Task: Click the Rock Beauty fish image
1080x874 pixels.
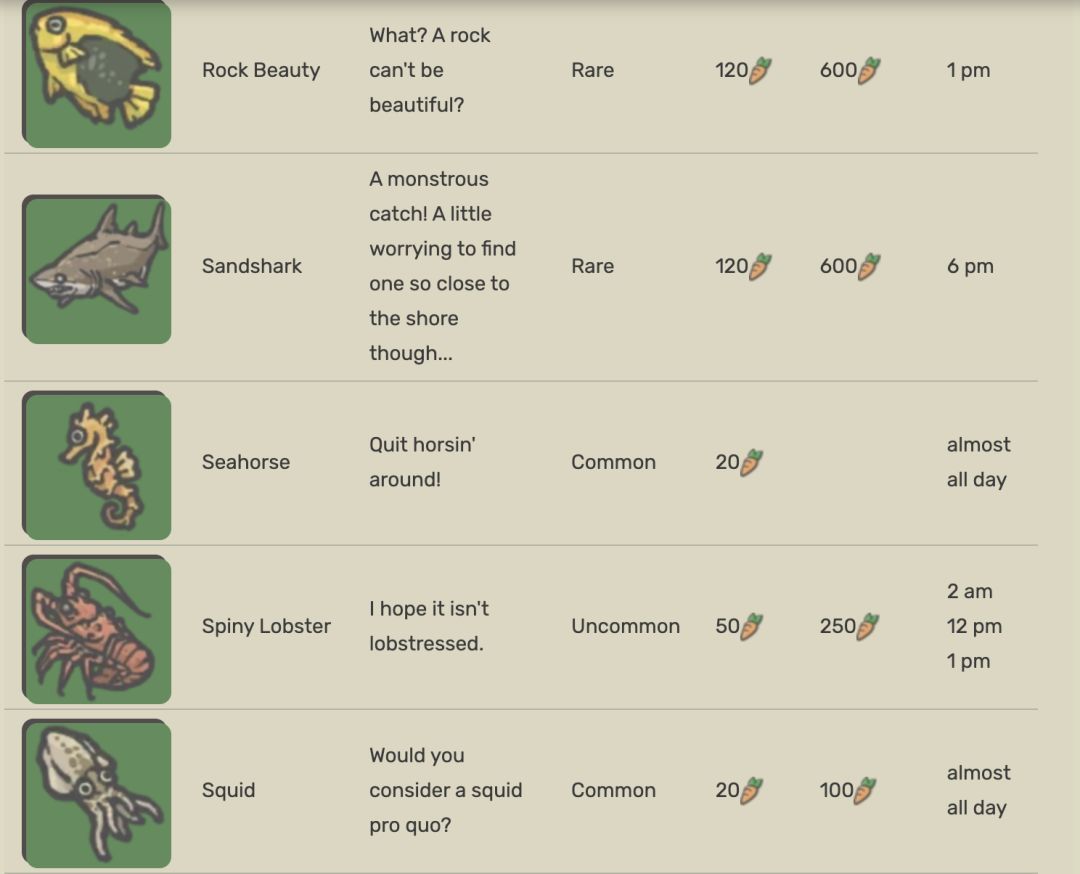Action: [x=97, y=73]
